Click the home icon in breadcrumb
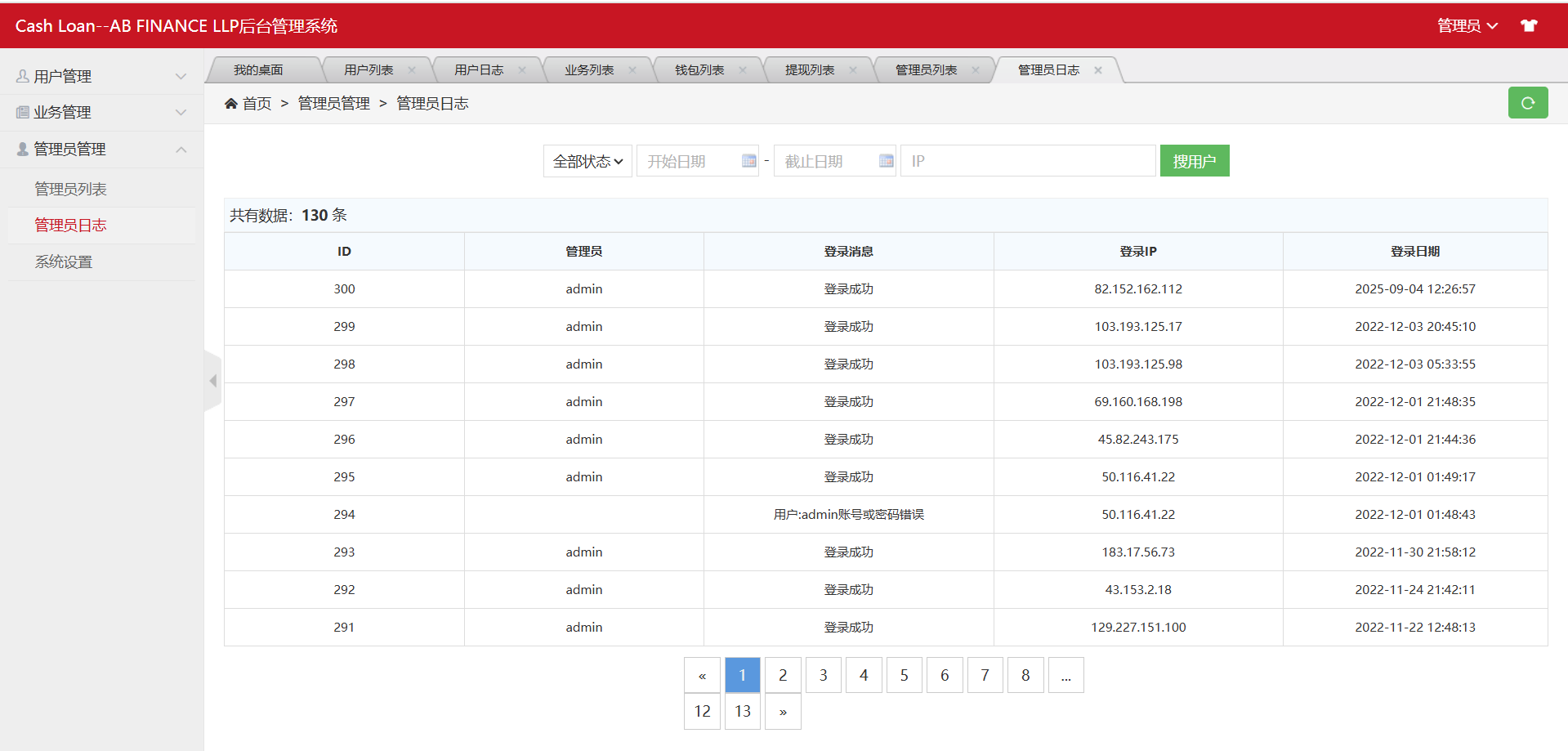Image resolution: width=1568 pixels, height=751 pixels. pyautogui.click(x=231, y=104)
